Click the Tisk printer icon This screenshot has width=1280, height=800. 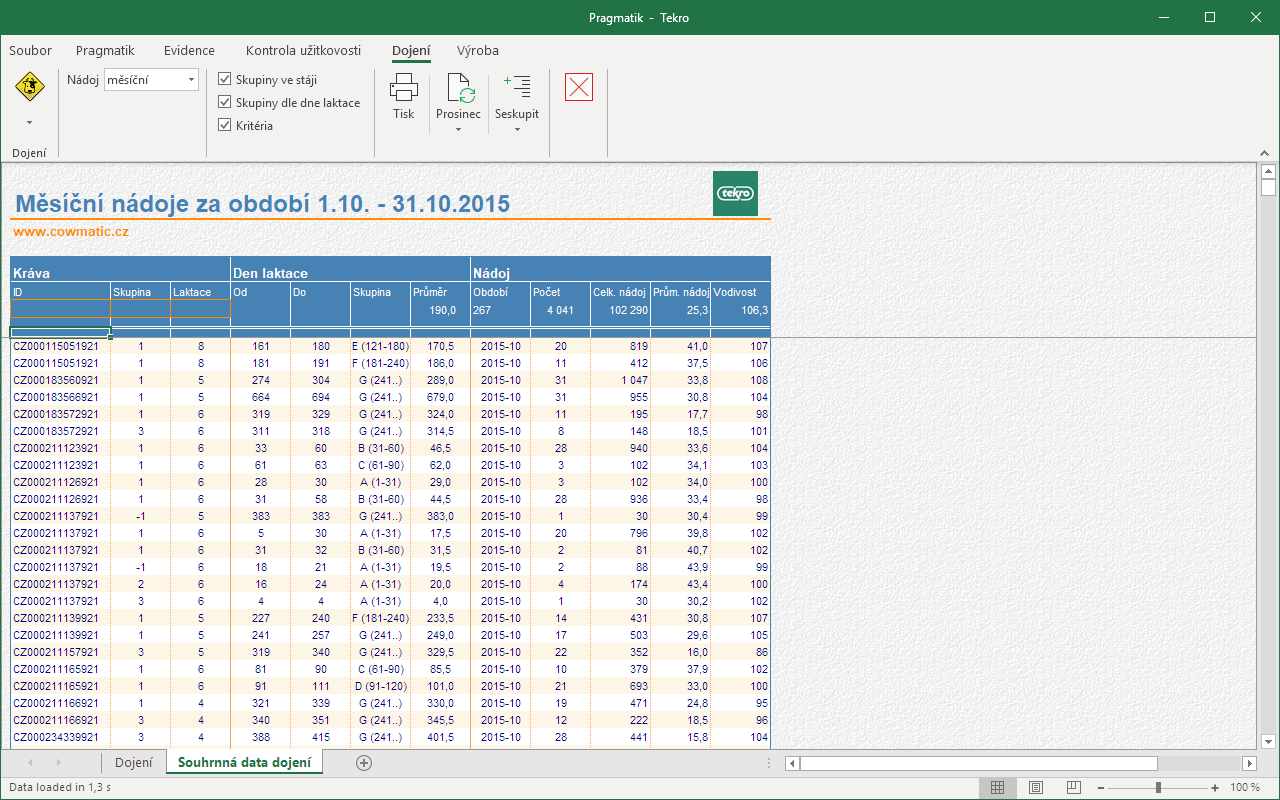point(404,87)
